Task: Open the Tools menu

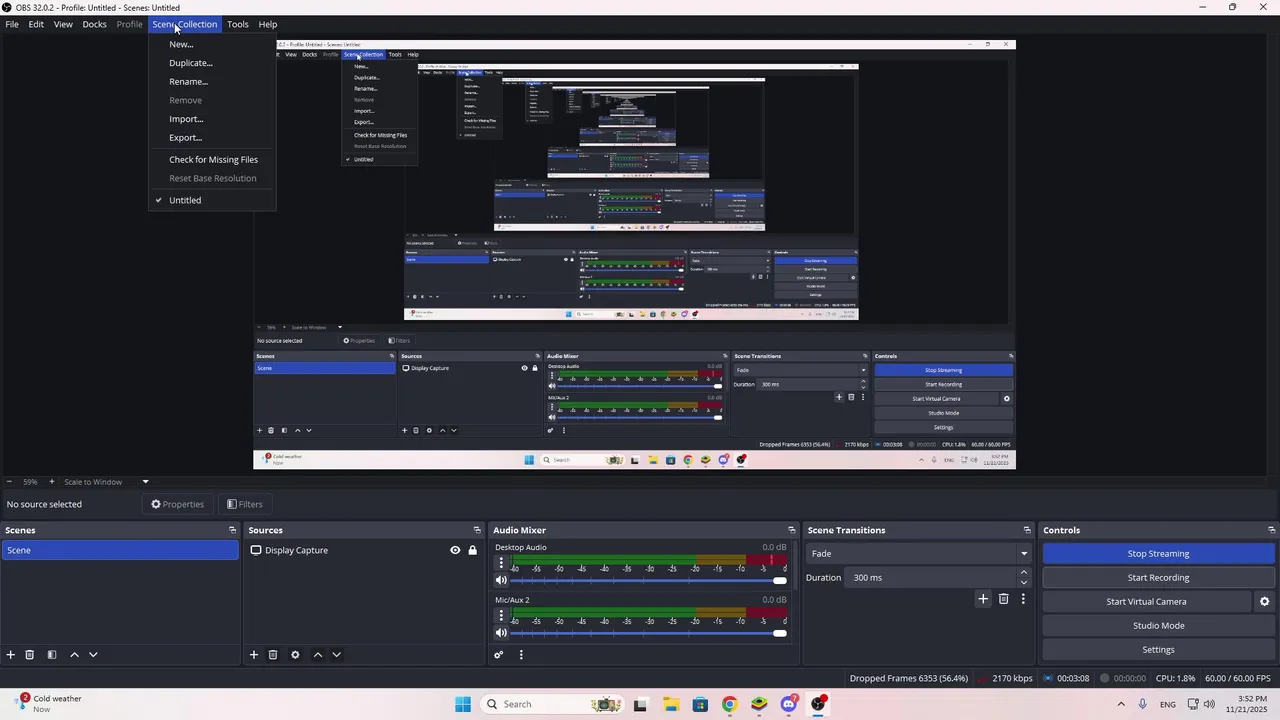Action: click(x=237, y=24)
